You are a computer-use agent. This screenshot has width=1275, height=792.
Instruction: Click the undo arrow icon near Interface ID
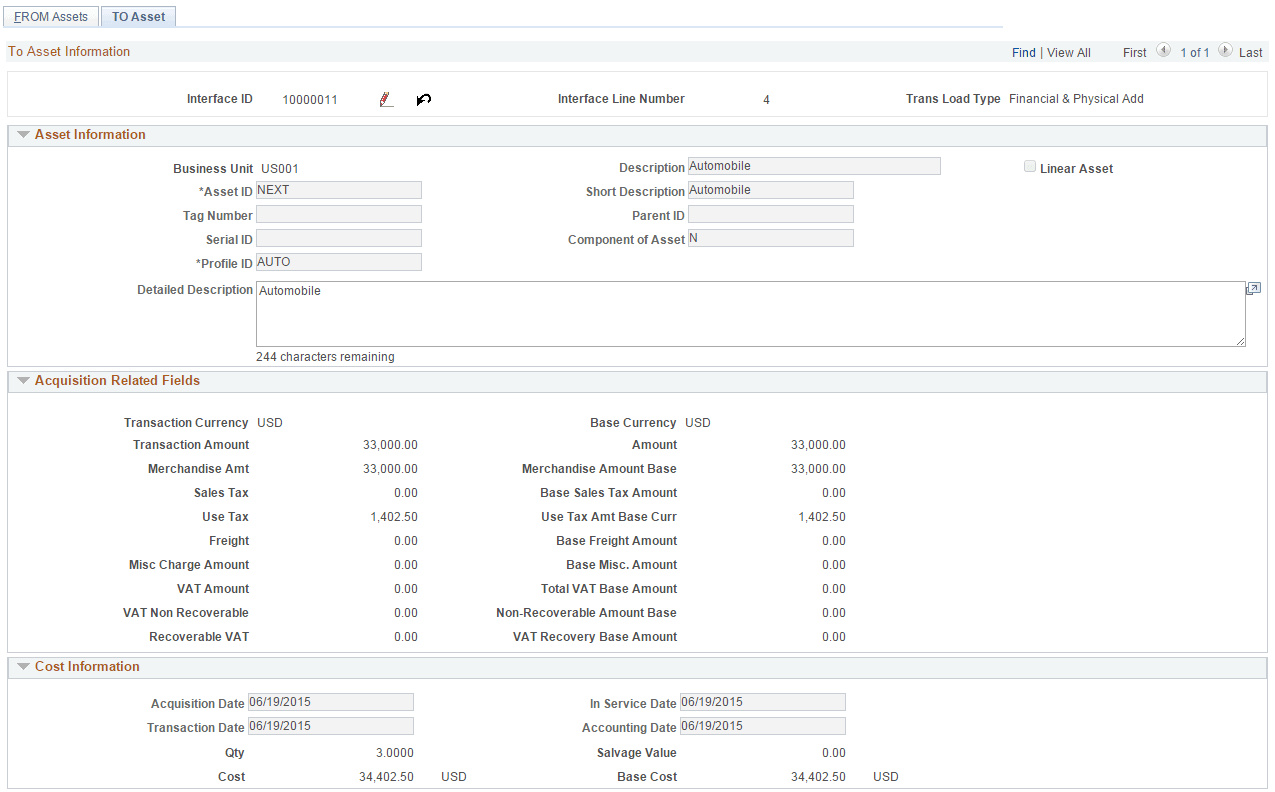[423, 98]
